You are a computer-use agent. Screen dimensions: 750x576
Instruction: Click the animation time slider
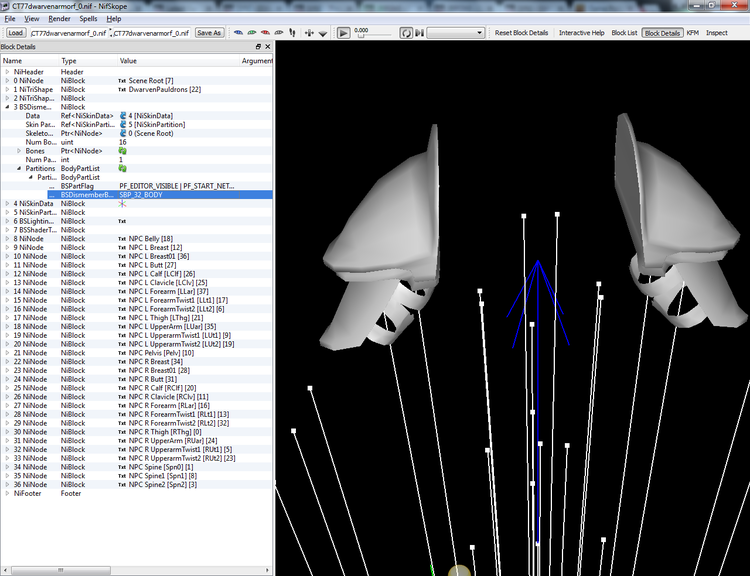(375, 36)
